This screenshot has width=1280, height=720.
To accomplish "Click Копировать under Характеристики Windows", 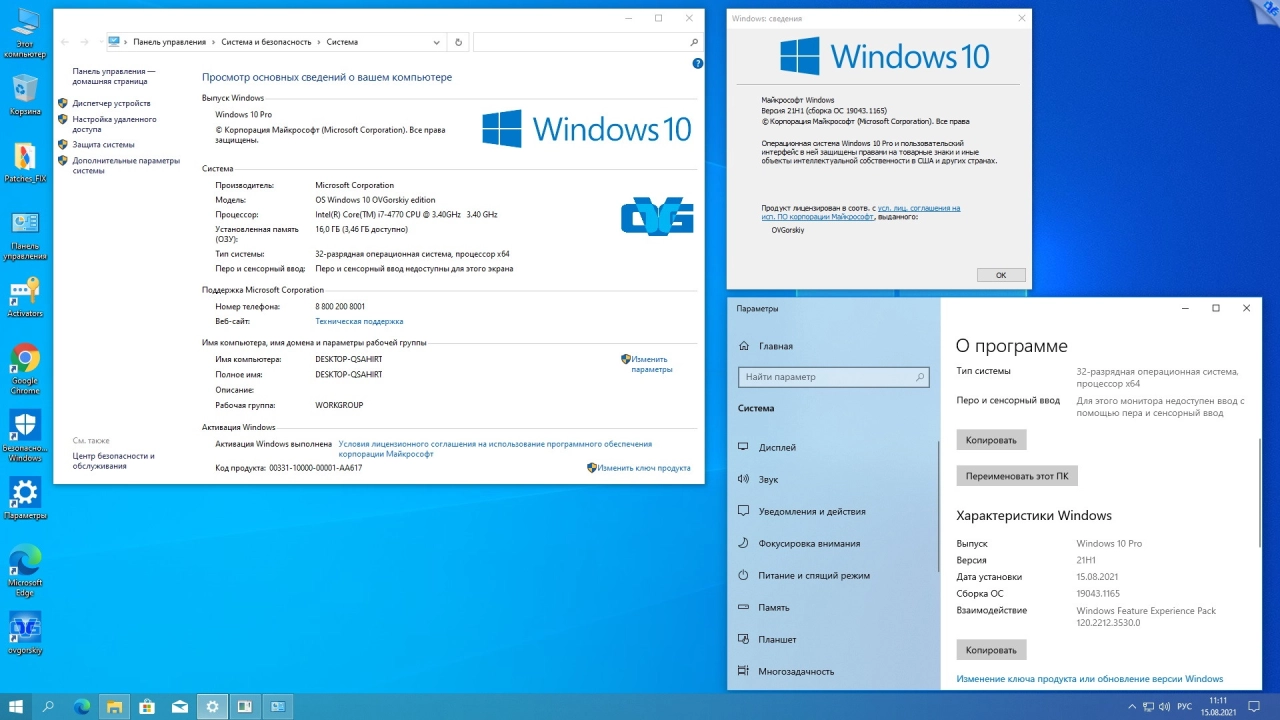I will tap(991, 650).
